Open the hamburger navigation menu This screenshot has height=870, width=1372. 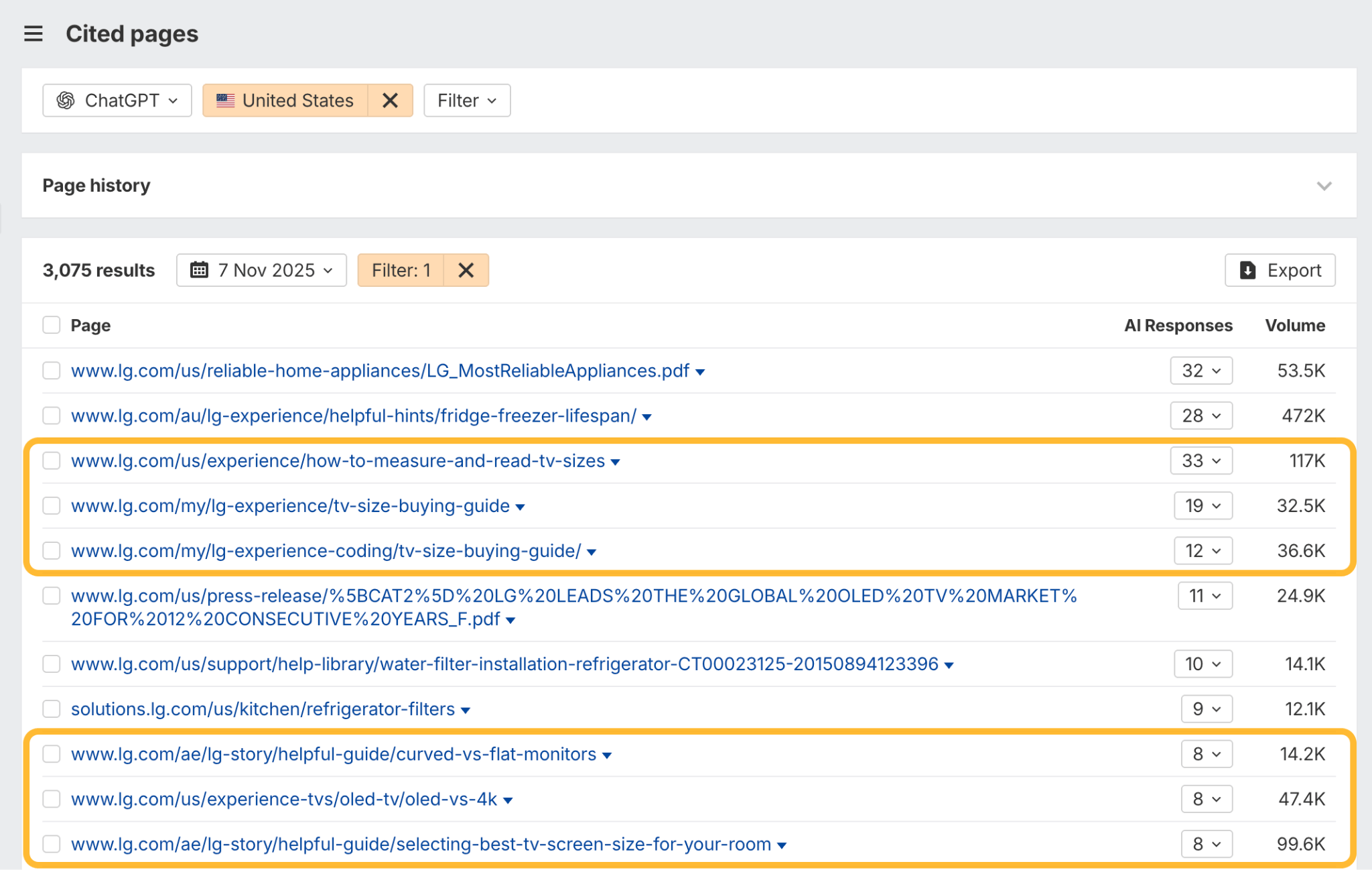tap(33, 33)
